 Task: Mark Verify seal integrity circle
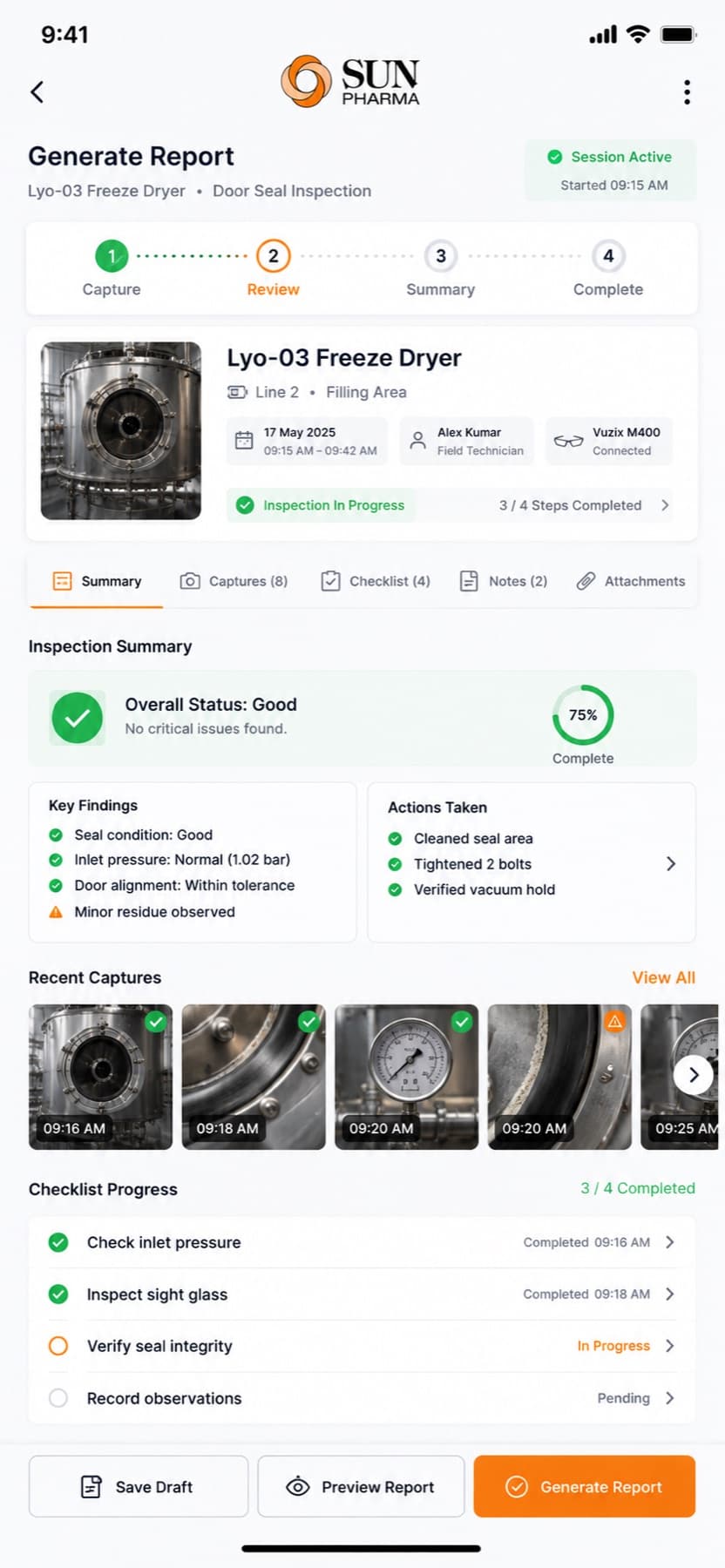point(58,1346)
